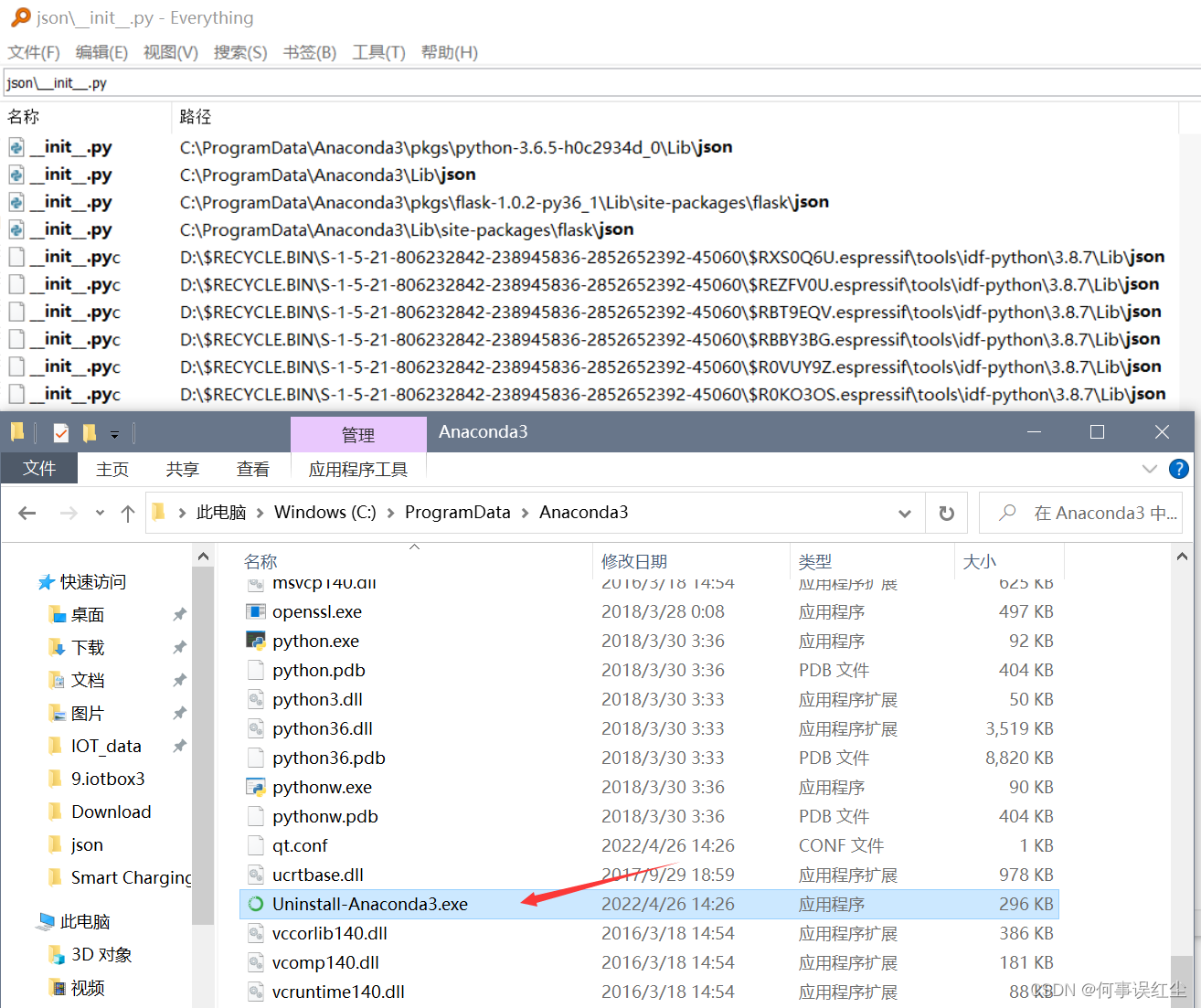
Task: Sort Explorer files by the 大小 column
Action: (x=1009, y=561)
